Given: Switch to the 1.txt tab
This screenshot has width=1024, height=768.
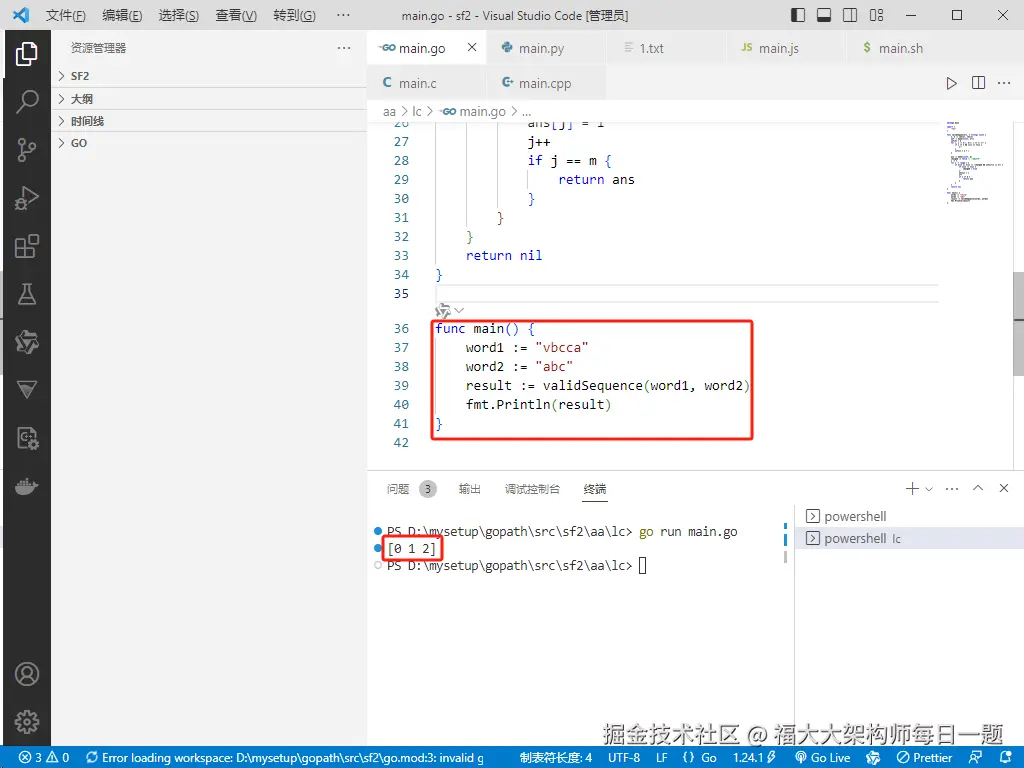Looking at the screenshot, I should pyautogui.click(x=666, y=48).
